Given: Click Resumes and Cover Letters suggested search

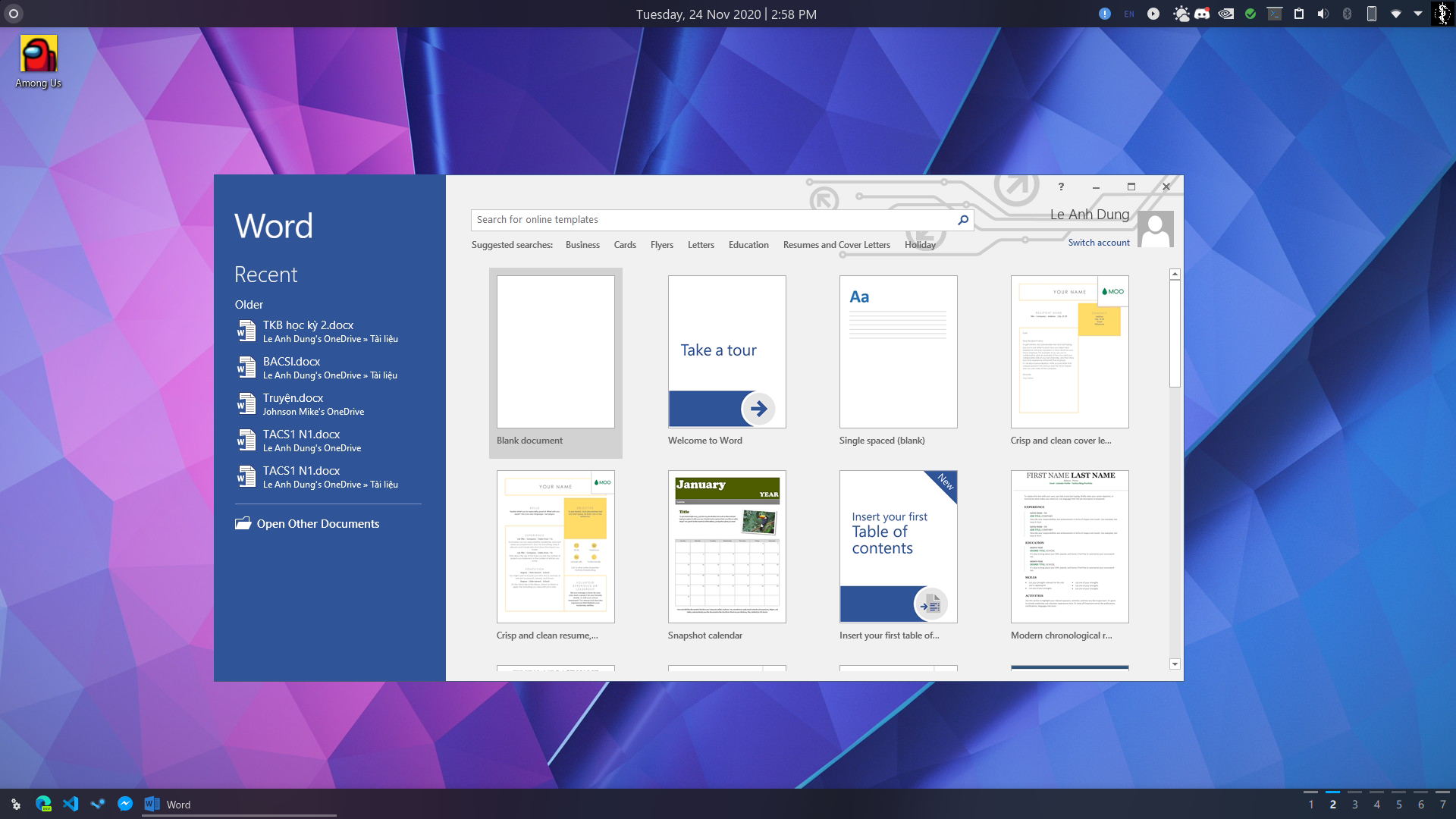Looking at the screenshot, I should (836, 245).
